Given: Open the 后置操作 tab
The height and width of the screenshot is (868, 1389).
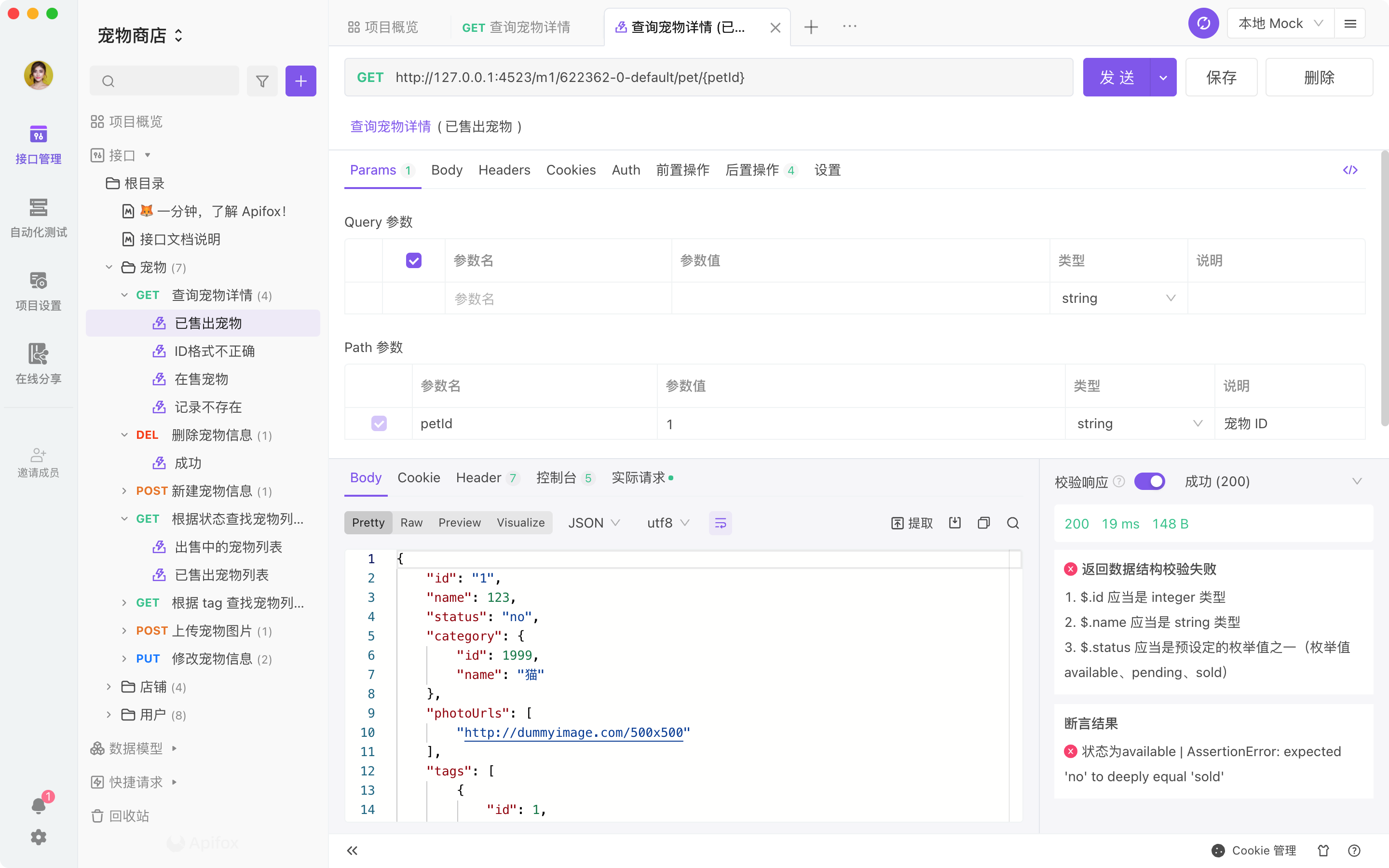Looking at the screenshot, I should click(761, 170).
